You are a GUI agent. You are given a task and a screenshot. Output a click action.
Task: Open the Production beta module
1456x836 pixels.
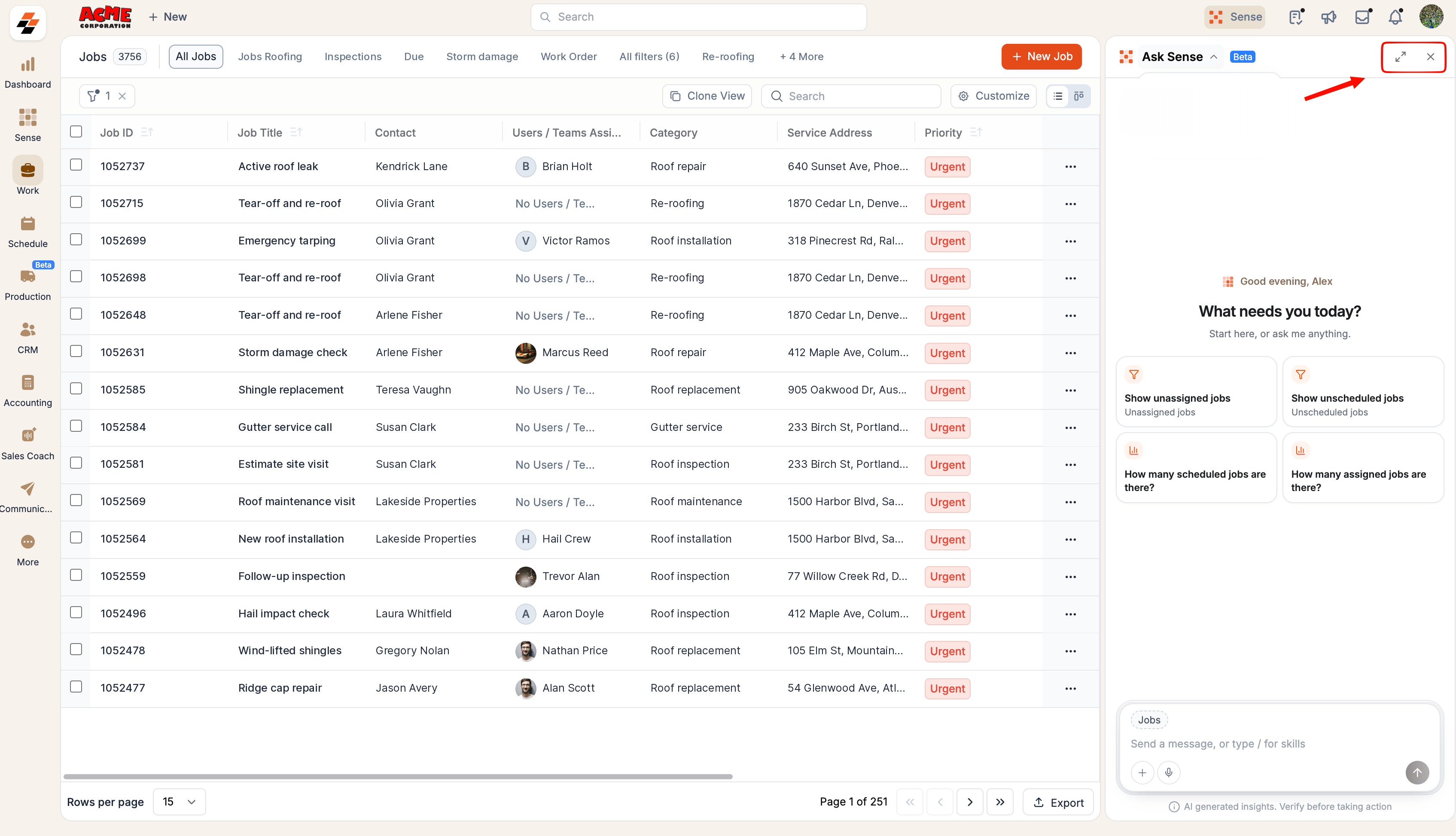point(27,285)
